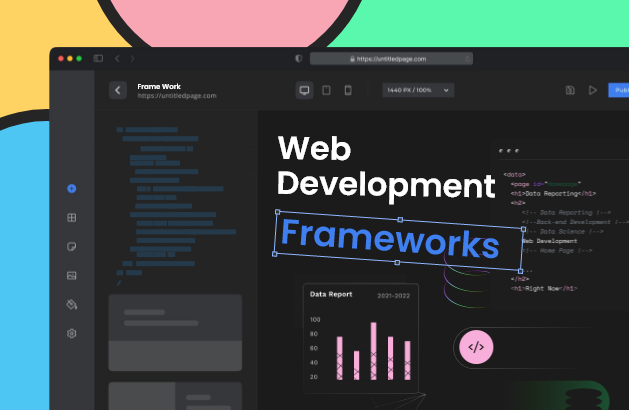629x410 pixels.
Task: Click the save file icon in top bar
Action: pos(570,90)
